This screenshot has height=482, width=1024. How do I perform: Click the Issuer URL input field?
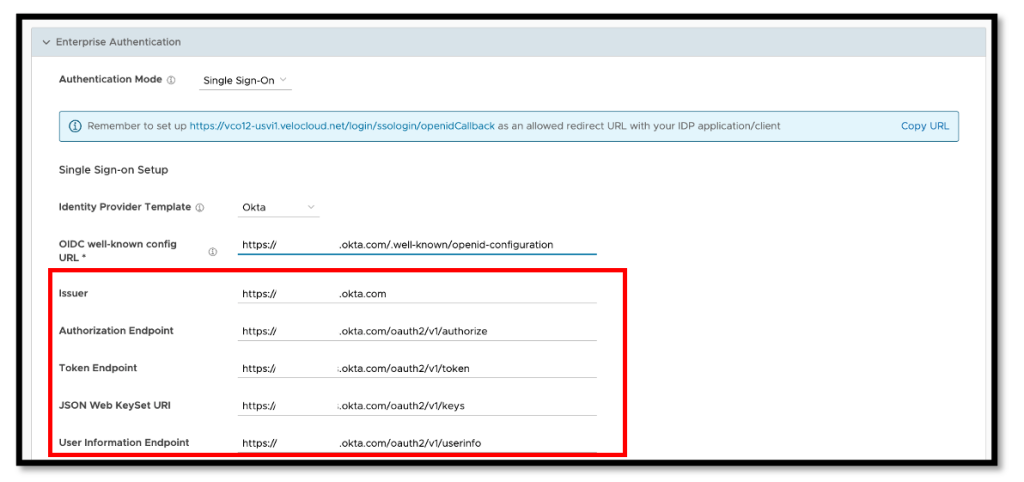416,294
